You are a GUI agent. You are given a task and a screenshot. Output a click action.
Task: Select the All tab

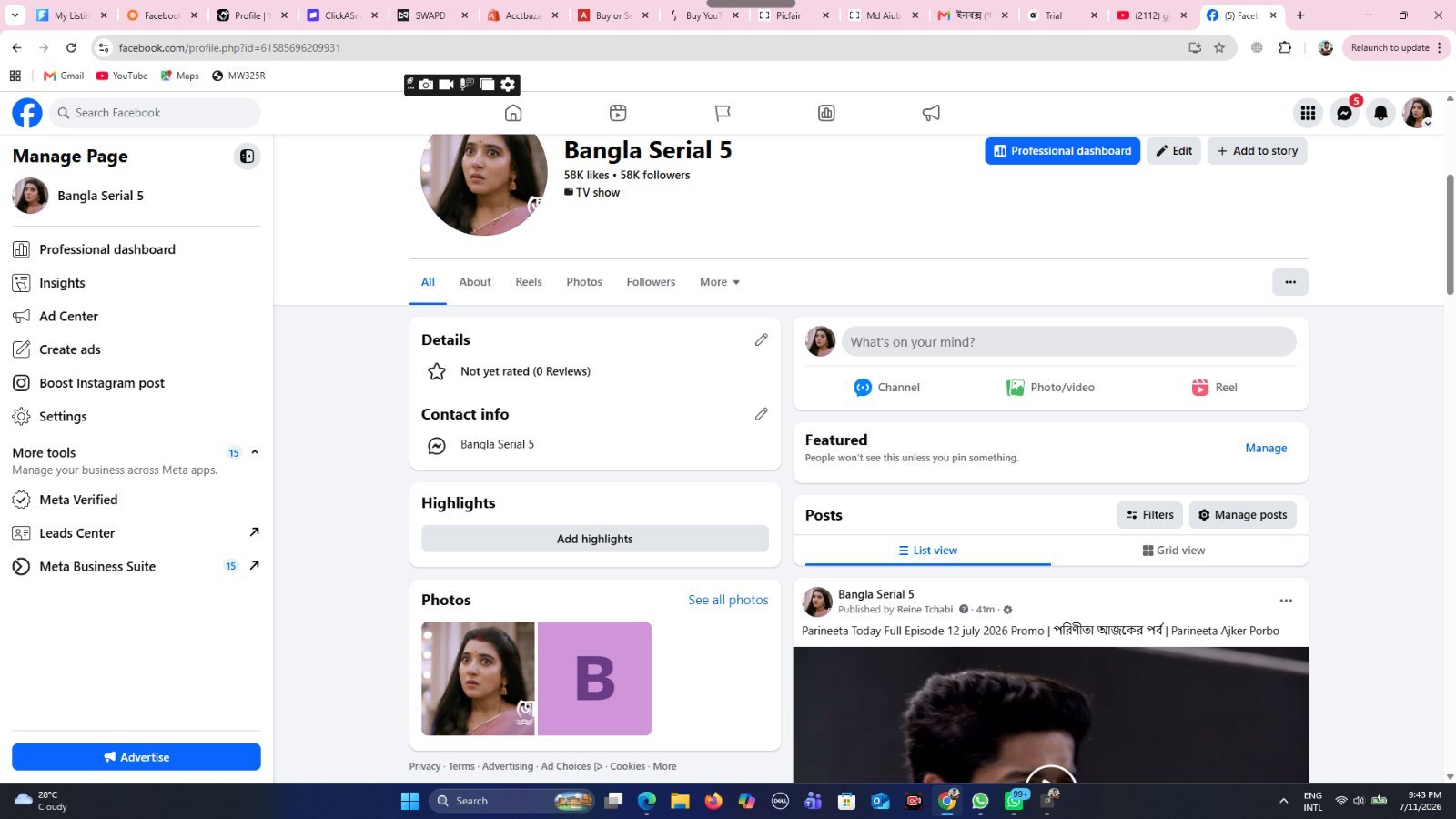pyautogui.click(x=428, y=282)
